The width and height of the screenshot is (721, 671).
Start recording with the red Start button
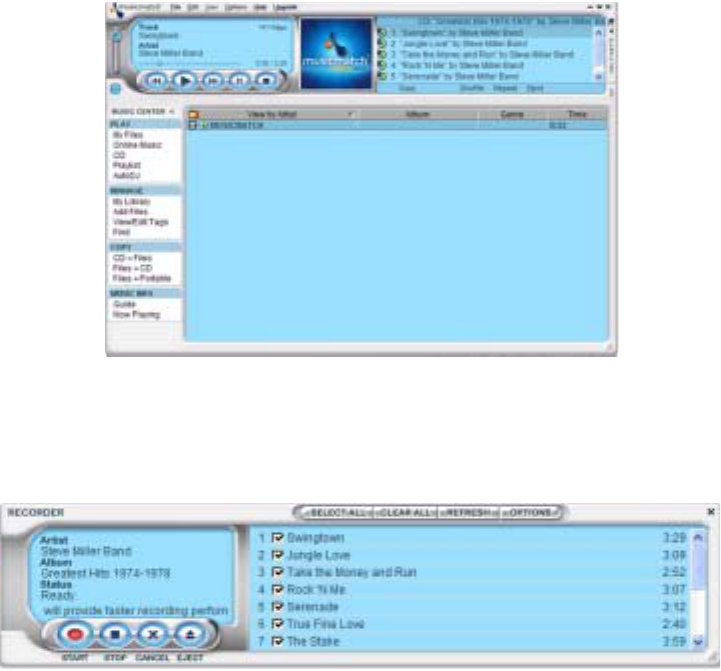click(75, 635)
